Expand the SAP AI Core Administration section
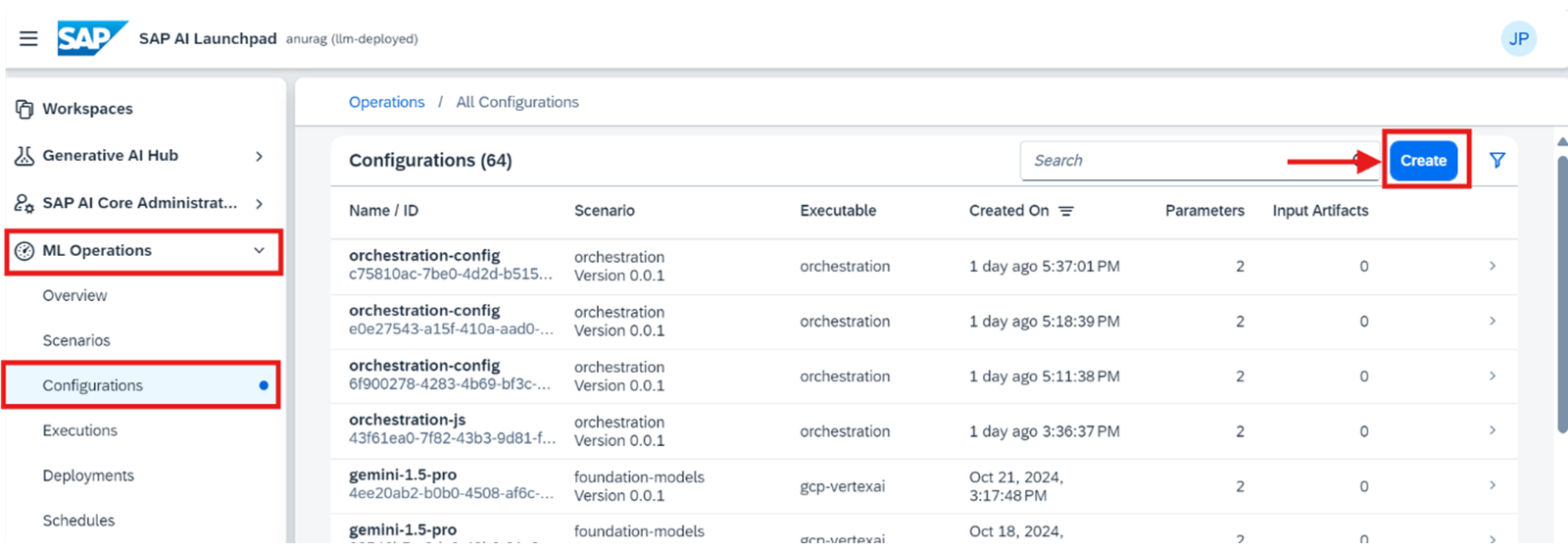The height and width of the screenshot is (553, 1568). 259,203
